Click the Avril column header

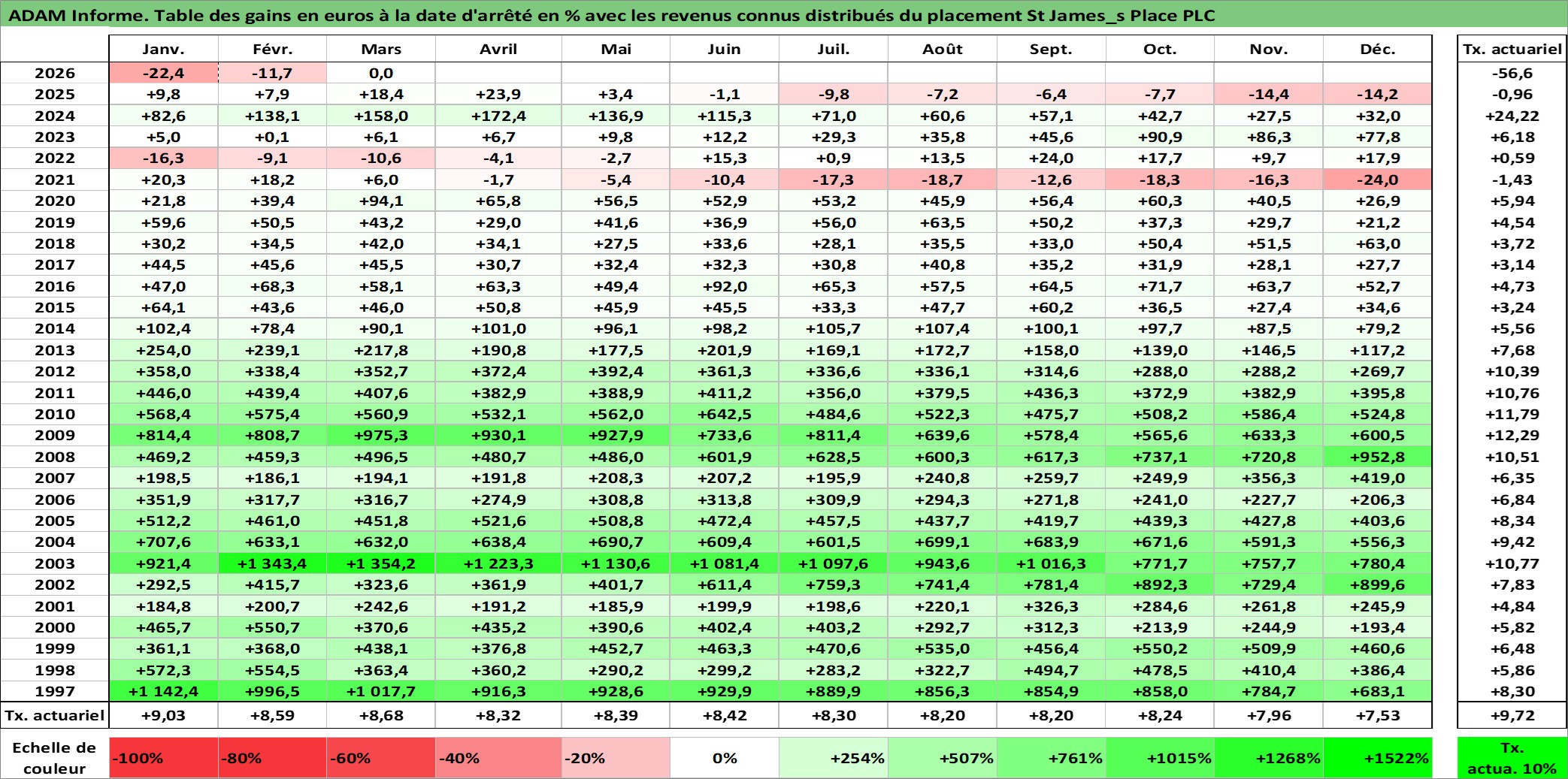pos(498,49)
